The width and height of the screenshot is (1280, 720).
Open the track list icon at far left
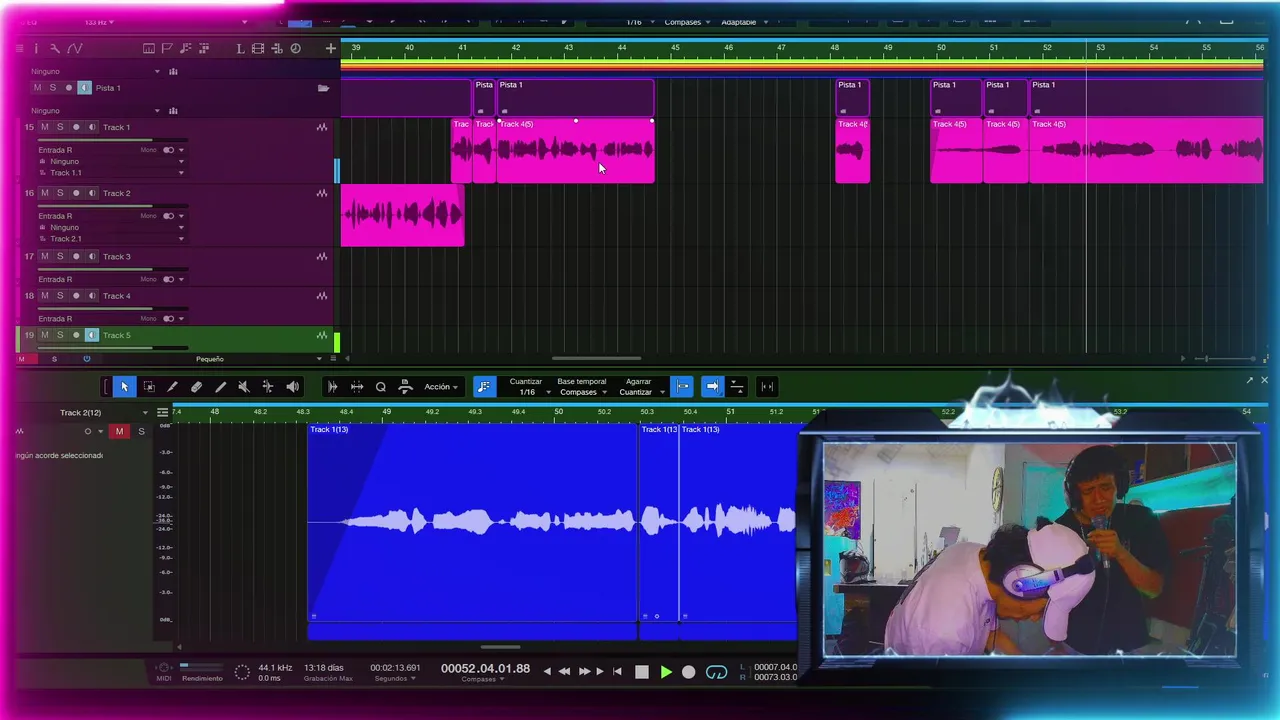click(19, 48)
